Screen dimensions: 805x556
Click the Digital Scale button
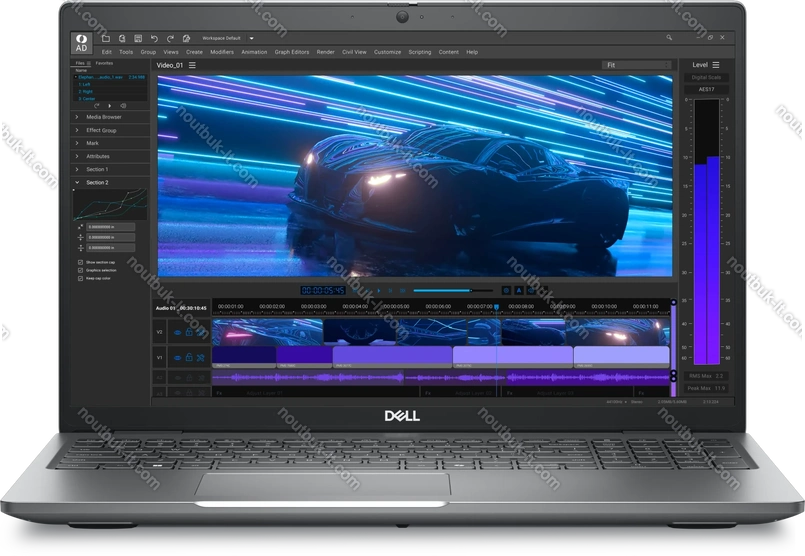point(706,77)
